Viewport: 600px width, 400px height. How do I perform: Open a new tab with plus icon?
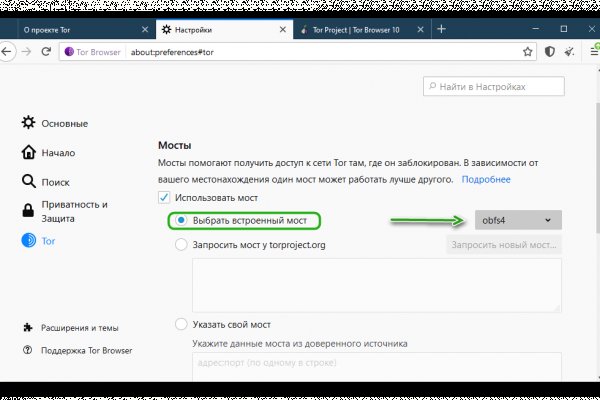pyautogui.click(x=440, y=30)
